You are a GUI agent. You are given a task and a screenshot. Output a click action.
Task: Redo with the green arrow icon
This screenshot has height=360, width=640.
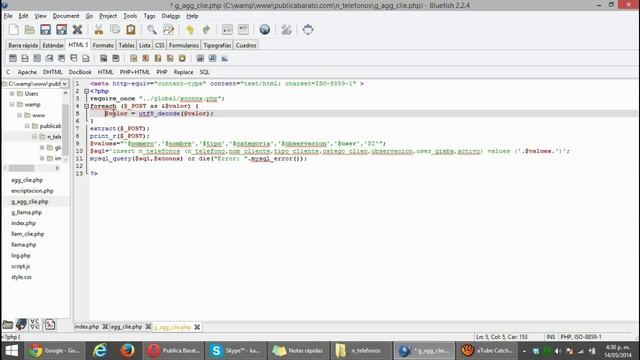click(x=206, y=30)
